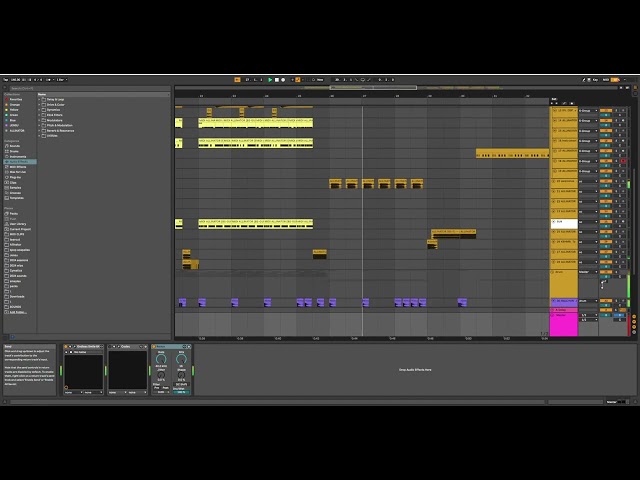Click the Add Folder link
Image resolution: width=640 pixels, height=480 pixels.
pyautogui.click(x=18, y=312)
